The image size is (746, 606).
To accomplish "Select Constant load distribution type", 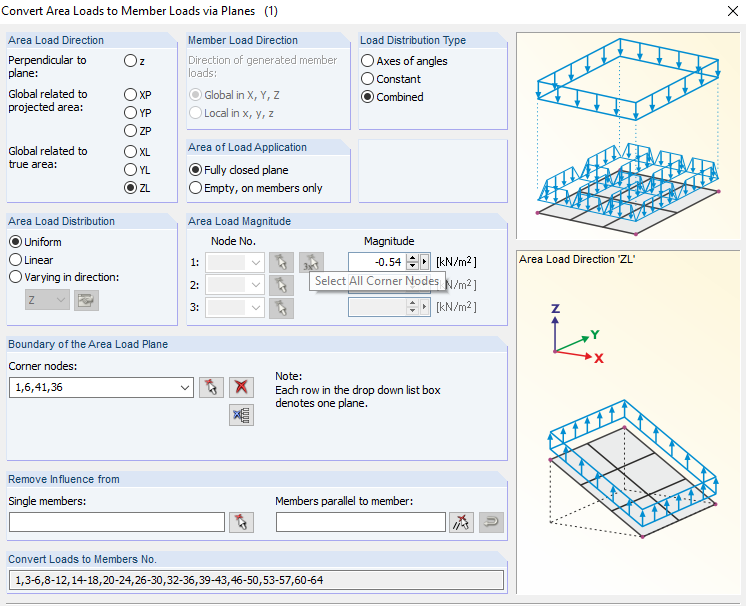I will (x=368, y=79).
